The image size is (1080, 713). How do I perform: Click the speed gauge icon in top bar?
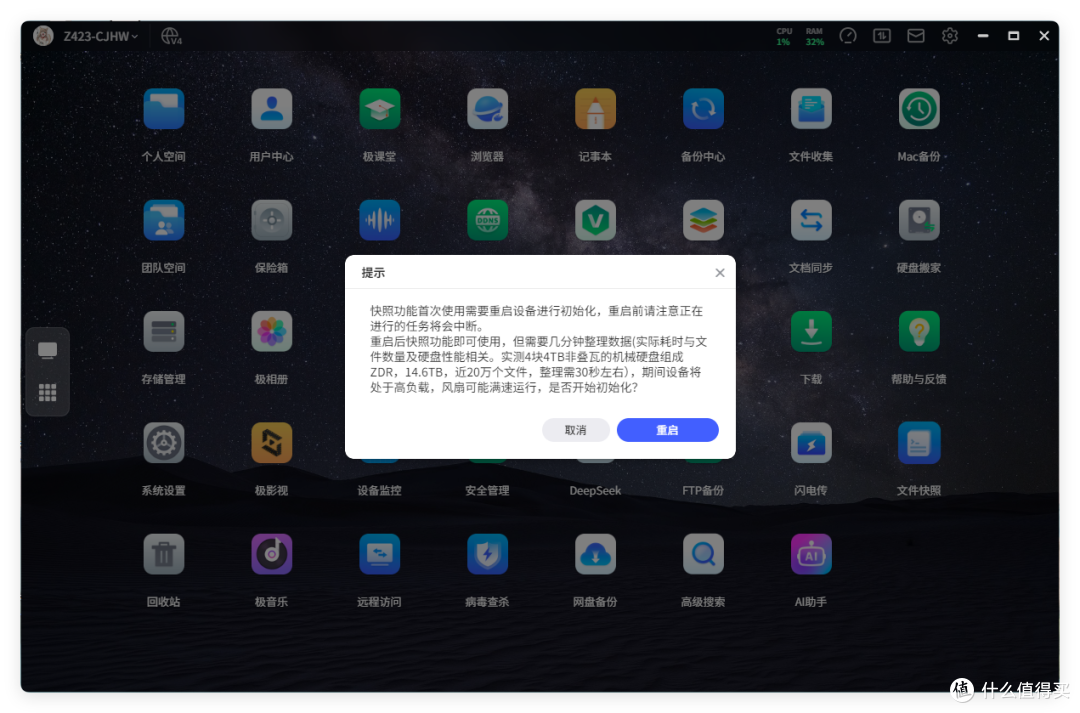[848, 36]
